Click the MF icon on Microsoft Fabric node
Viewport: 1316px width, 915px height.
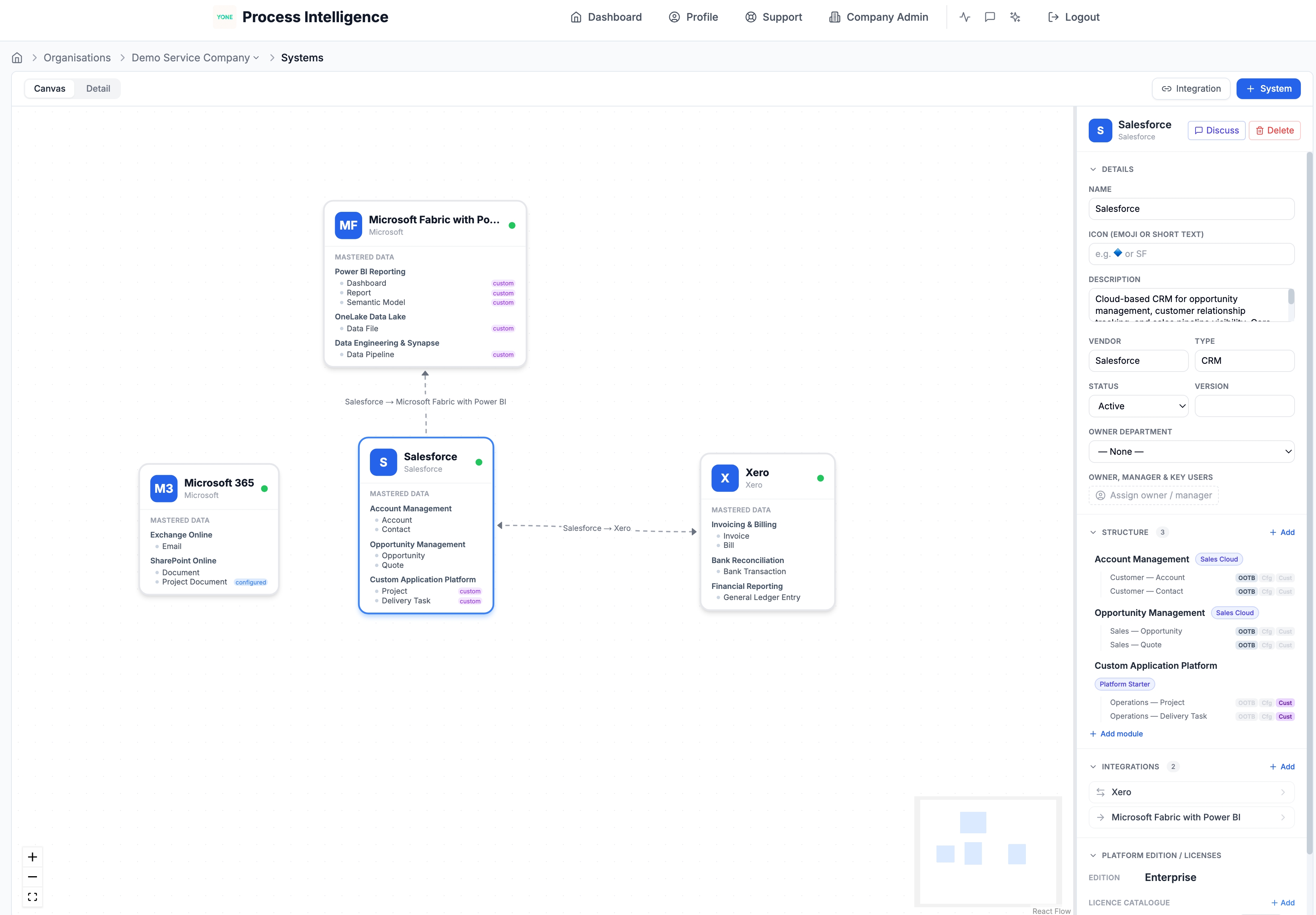click(348, 225)
